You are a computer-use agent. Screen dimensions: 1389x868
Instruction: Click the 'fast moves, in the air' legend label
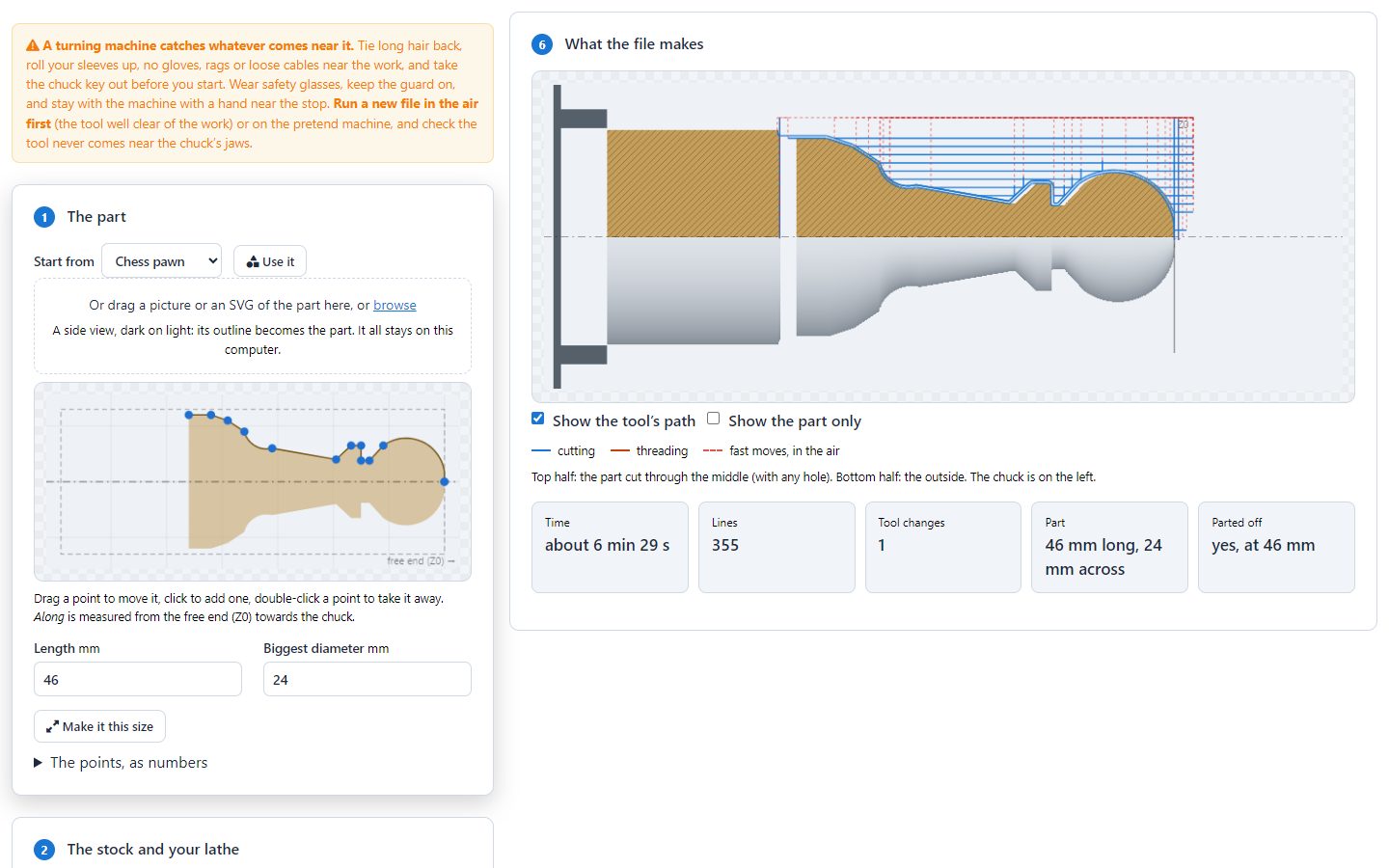click(784, 450)
